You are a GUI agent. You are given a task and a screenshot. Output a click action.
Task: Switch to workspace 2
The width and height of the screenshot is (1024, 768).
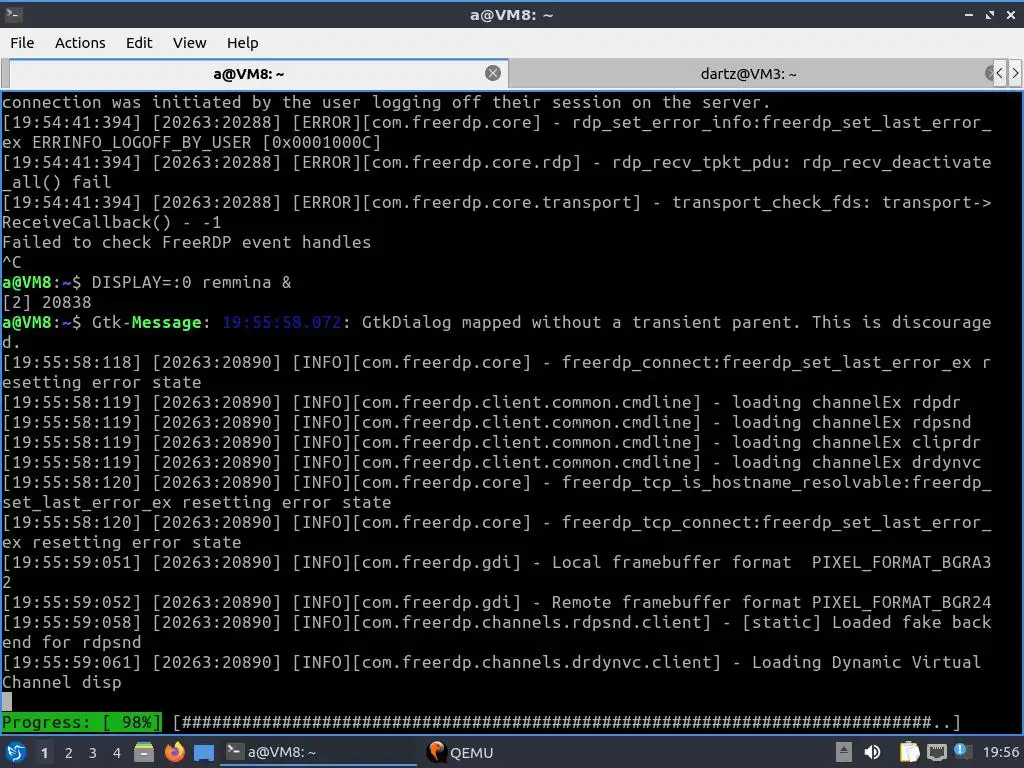point(69,753)
